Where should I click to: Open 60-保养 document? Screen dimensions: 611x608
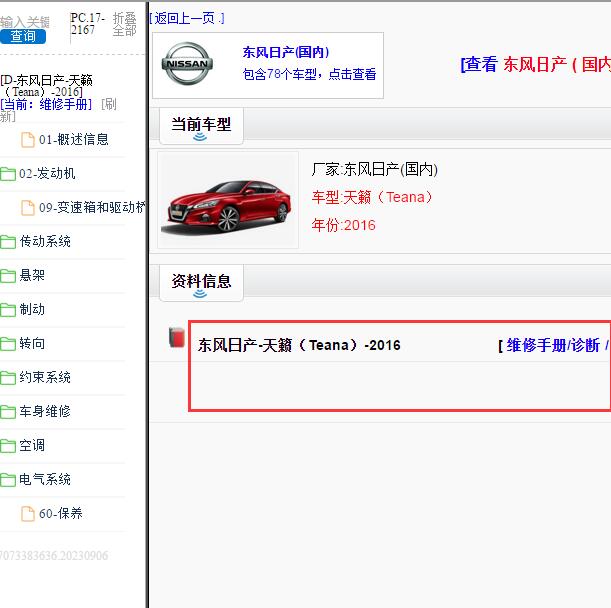[x=61, y=514]
